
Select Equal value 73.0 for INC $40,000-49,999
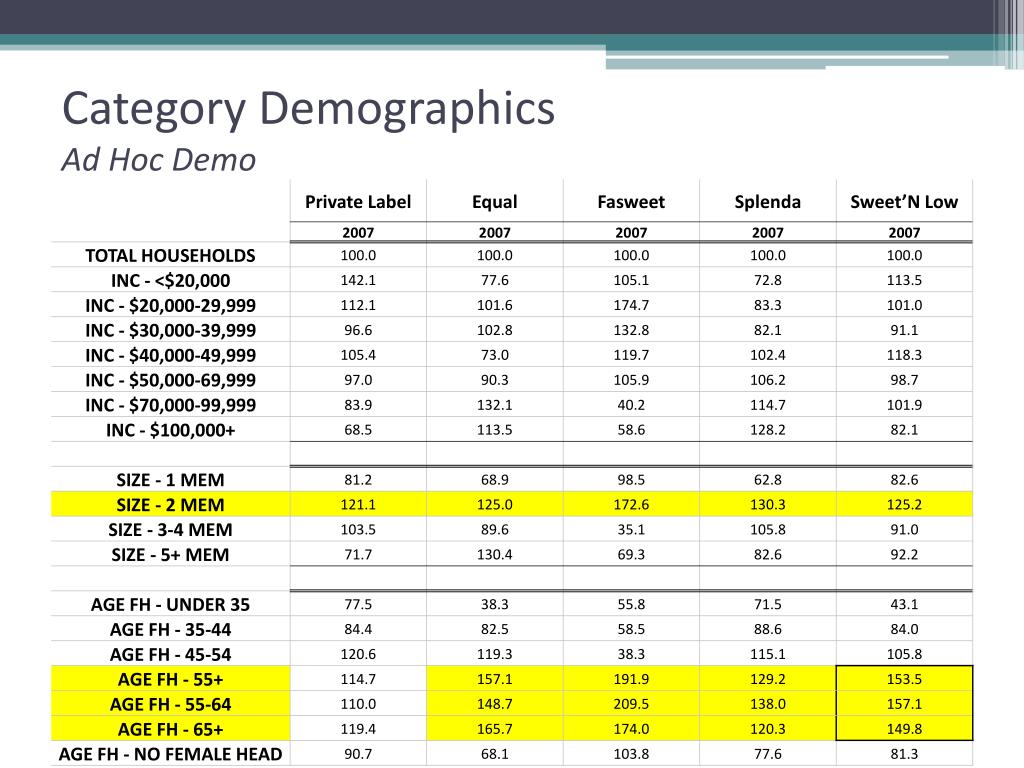tap(494, 355)
